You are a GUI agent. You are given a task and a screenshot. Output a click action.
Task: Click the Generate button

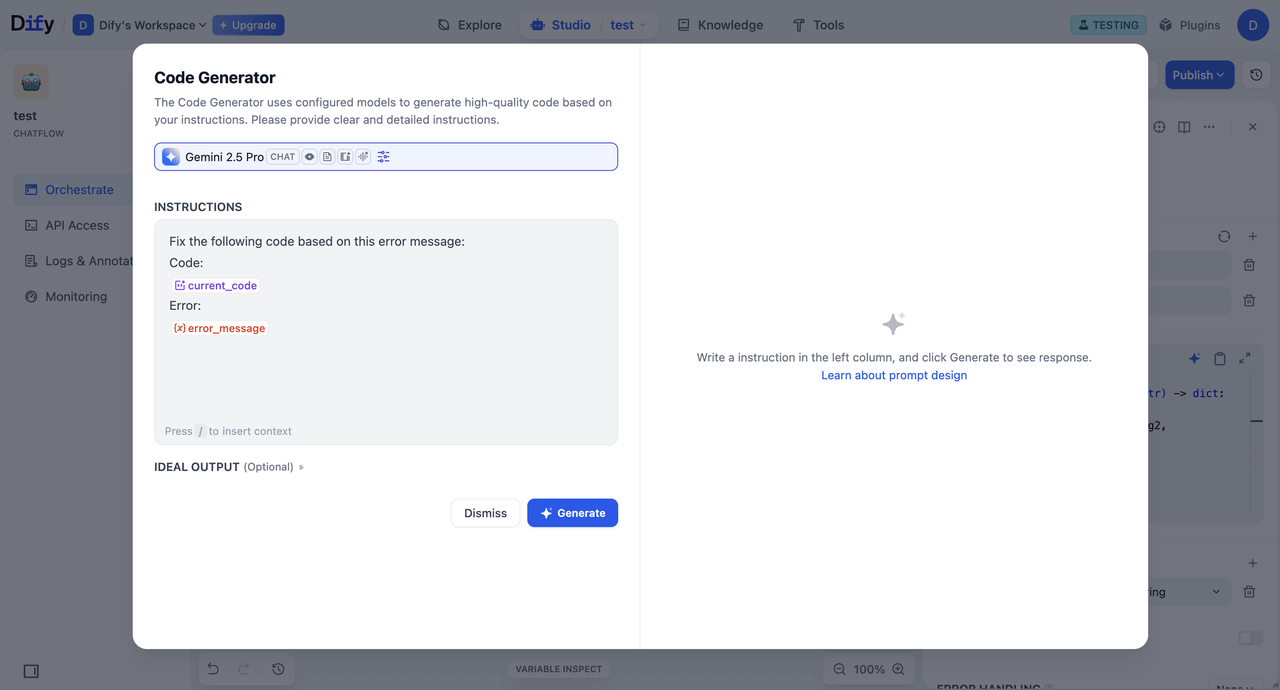[572, 512]
